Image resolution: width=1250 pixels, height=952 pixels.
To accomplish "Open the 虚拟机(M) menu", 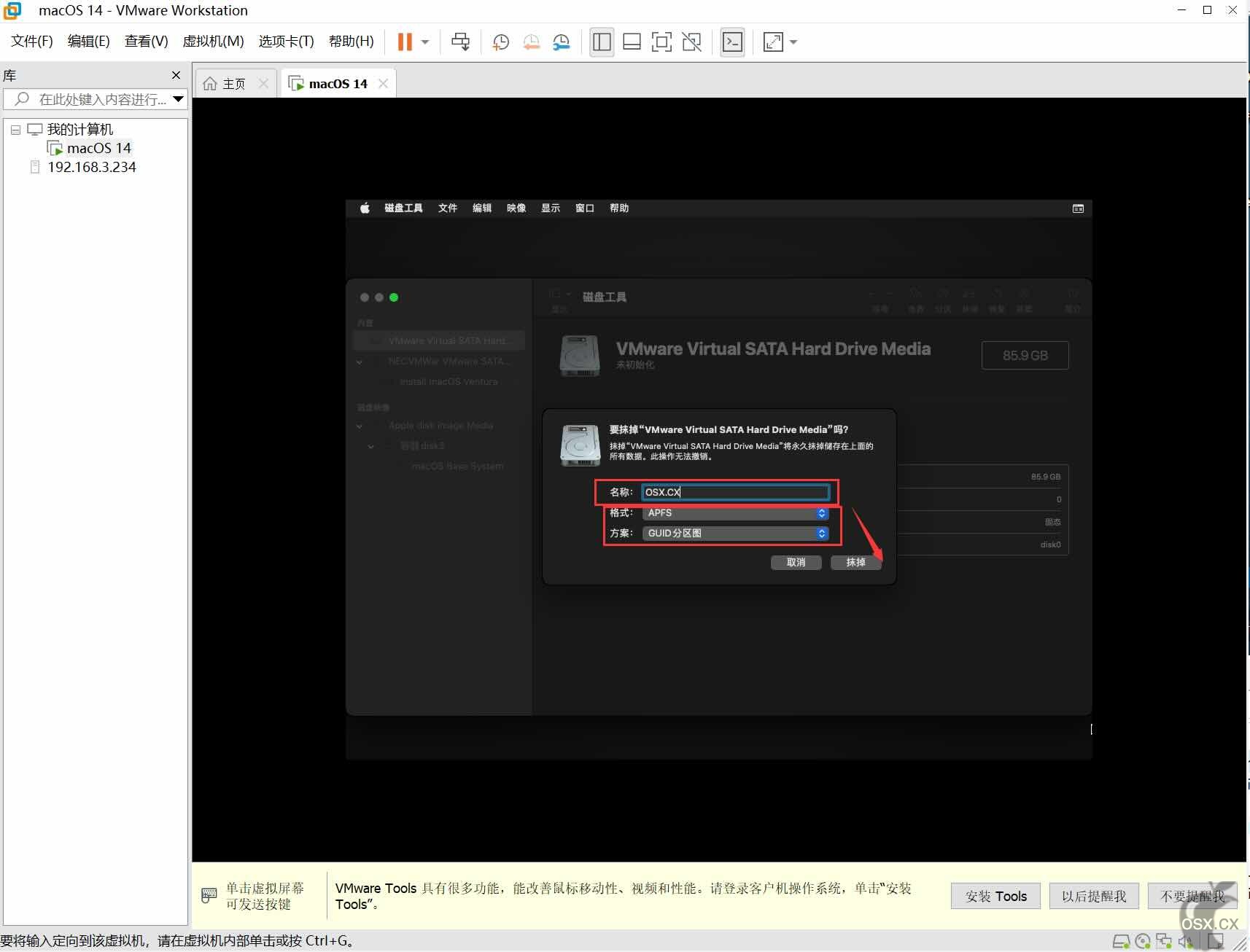I will point(213,41).
